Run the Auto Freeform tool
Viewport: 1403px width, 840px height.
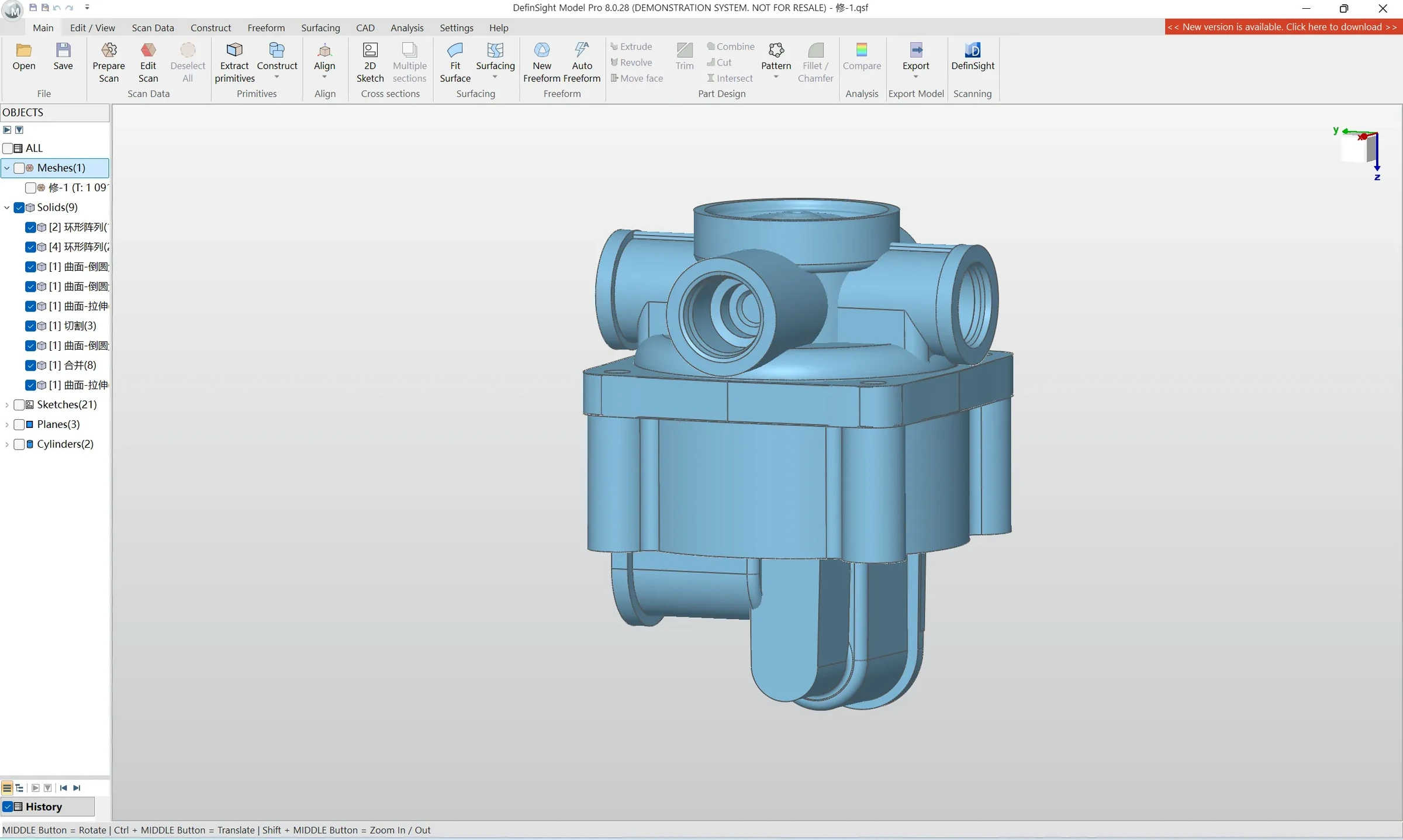tap(582, 63)
